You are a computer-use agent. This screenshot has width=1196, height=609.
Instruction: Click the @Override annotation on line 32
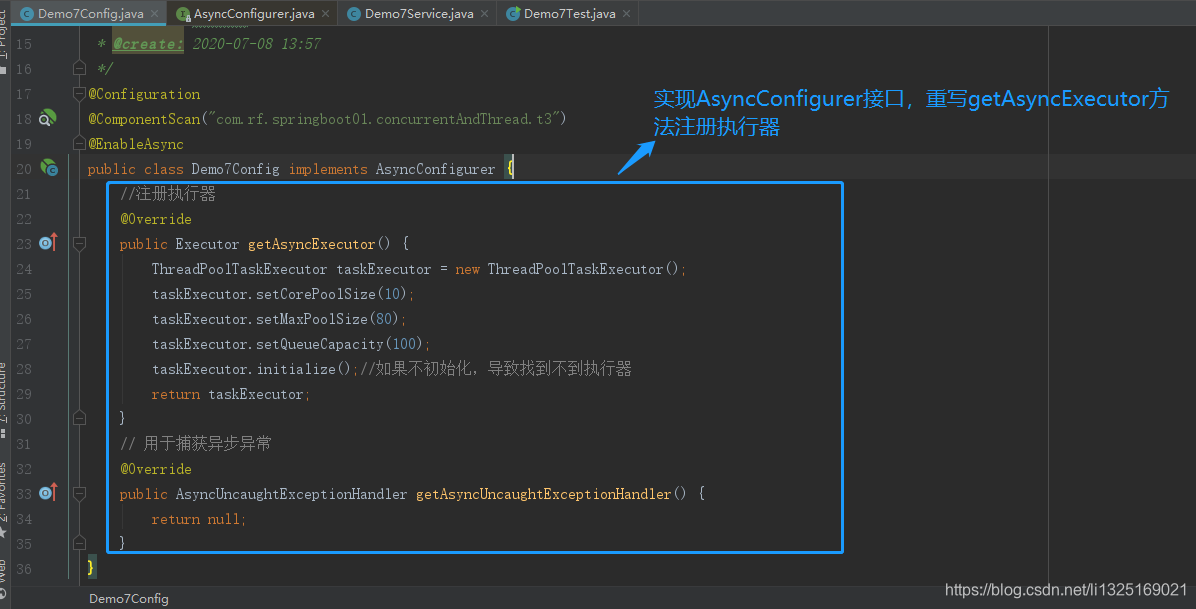click(156, 469)
